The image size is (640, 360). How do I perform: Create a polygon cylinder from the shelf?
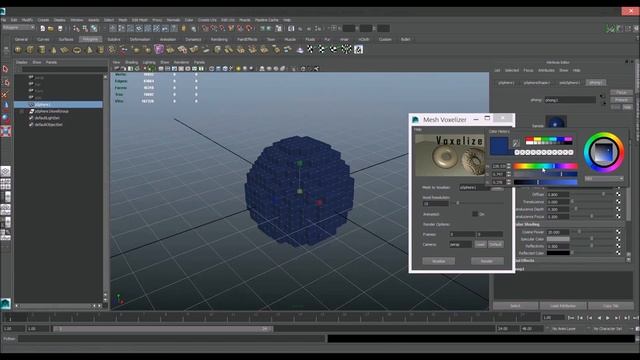pyautogui.click(x=42, y=50)
